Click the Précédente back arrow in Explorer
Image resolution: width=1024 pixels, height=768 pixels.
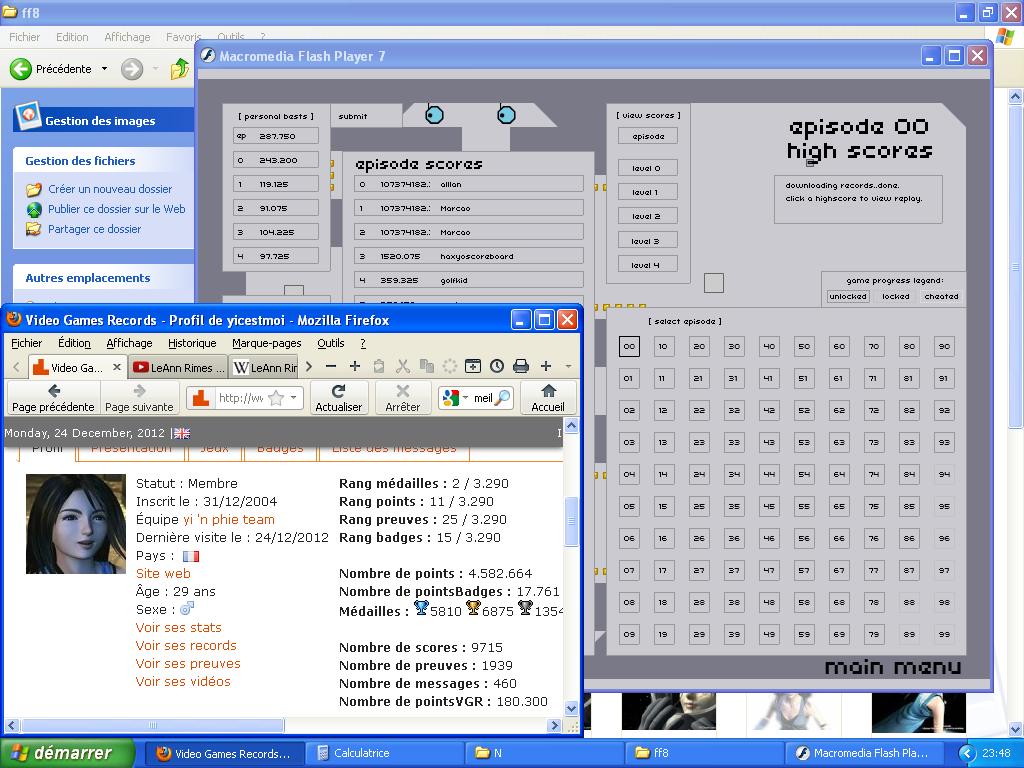(x=21, y=69)
